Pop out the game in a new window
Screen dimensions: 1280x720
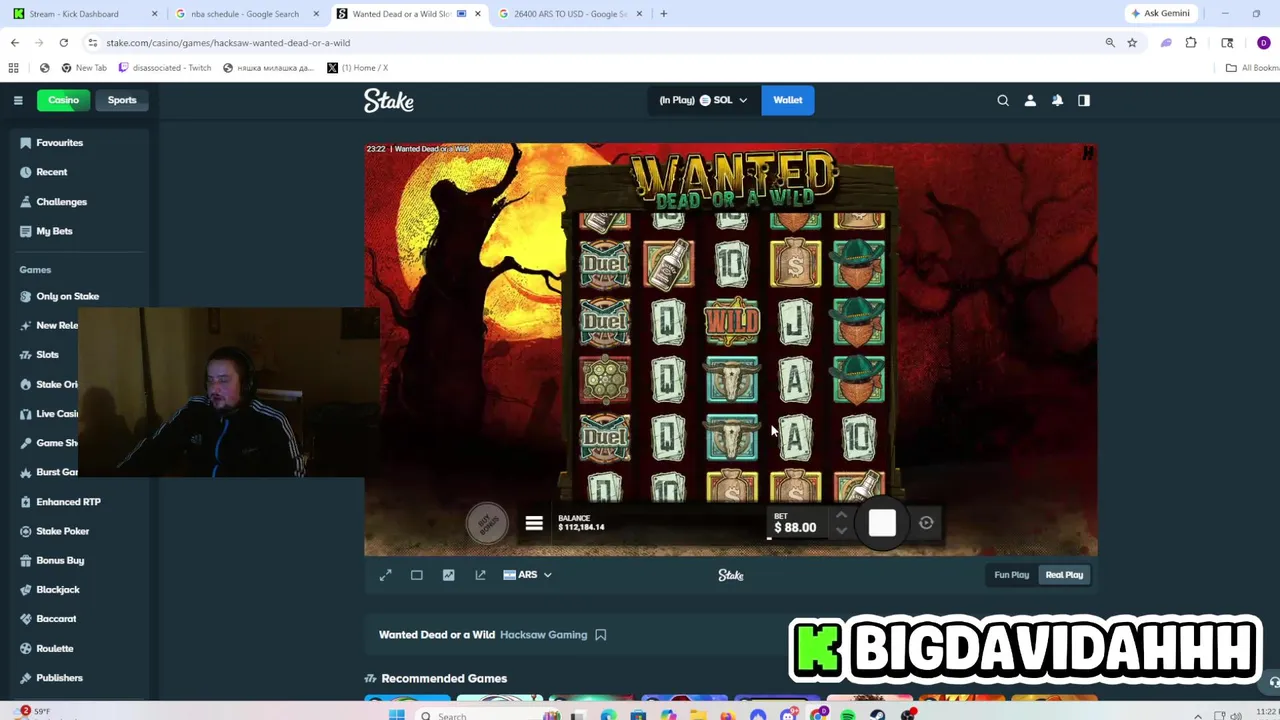[480, 575]
